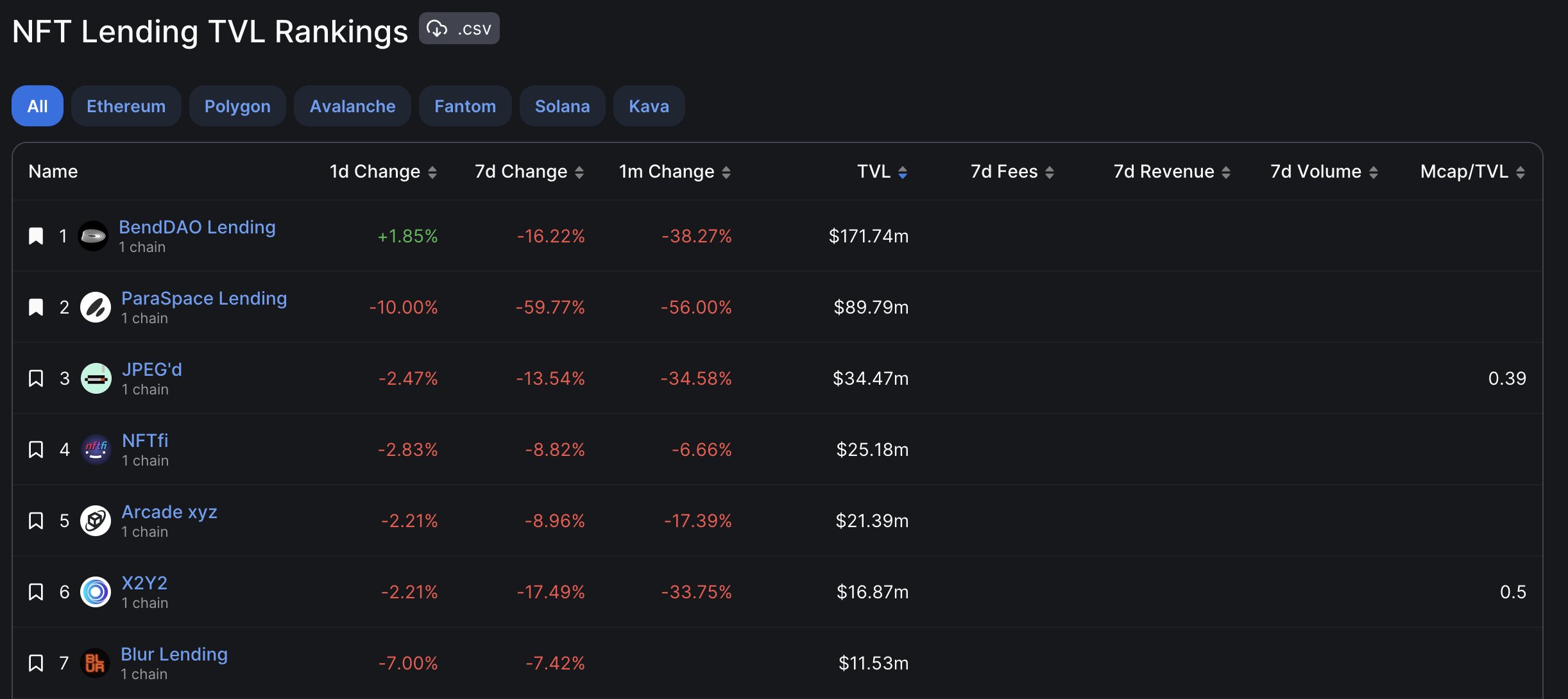
Task: Filter rankings by Kava
Action: 649,106
